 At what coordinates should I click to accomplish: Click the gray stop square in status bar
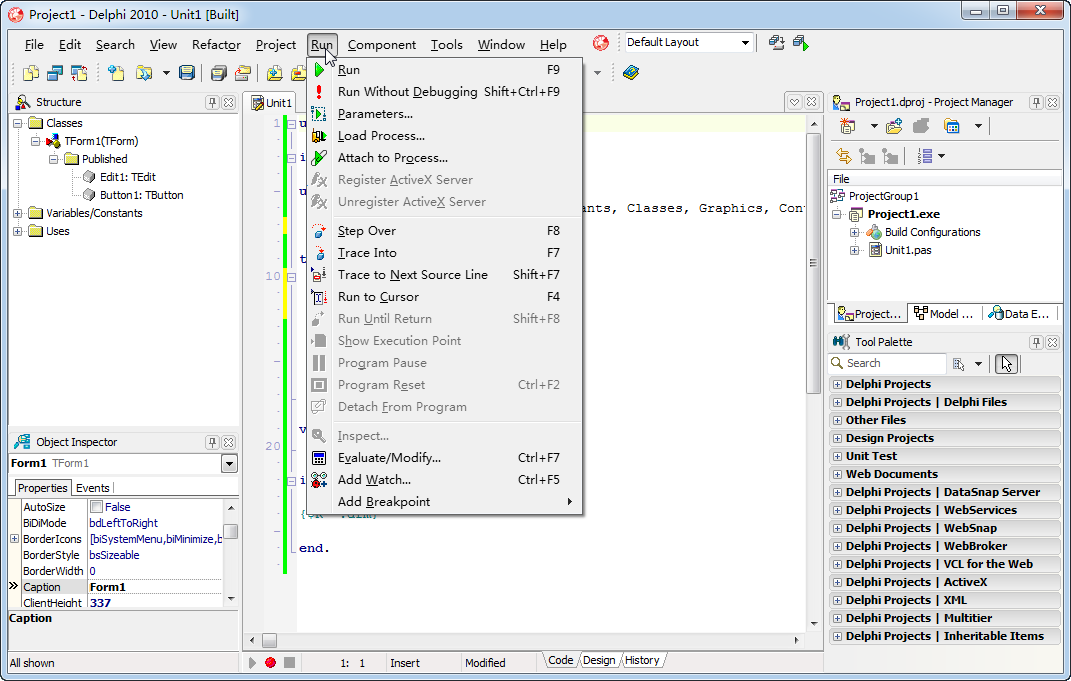click(x=290, y=663)
